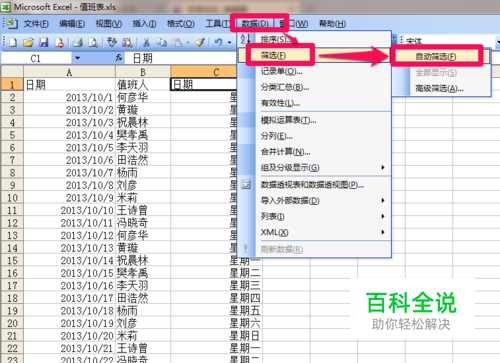Open the 帮助(H) menu
The width and height of the screenshot is (500, 363).
tap(332, 24)
